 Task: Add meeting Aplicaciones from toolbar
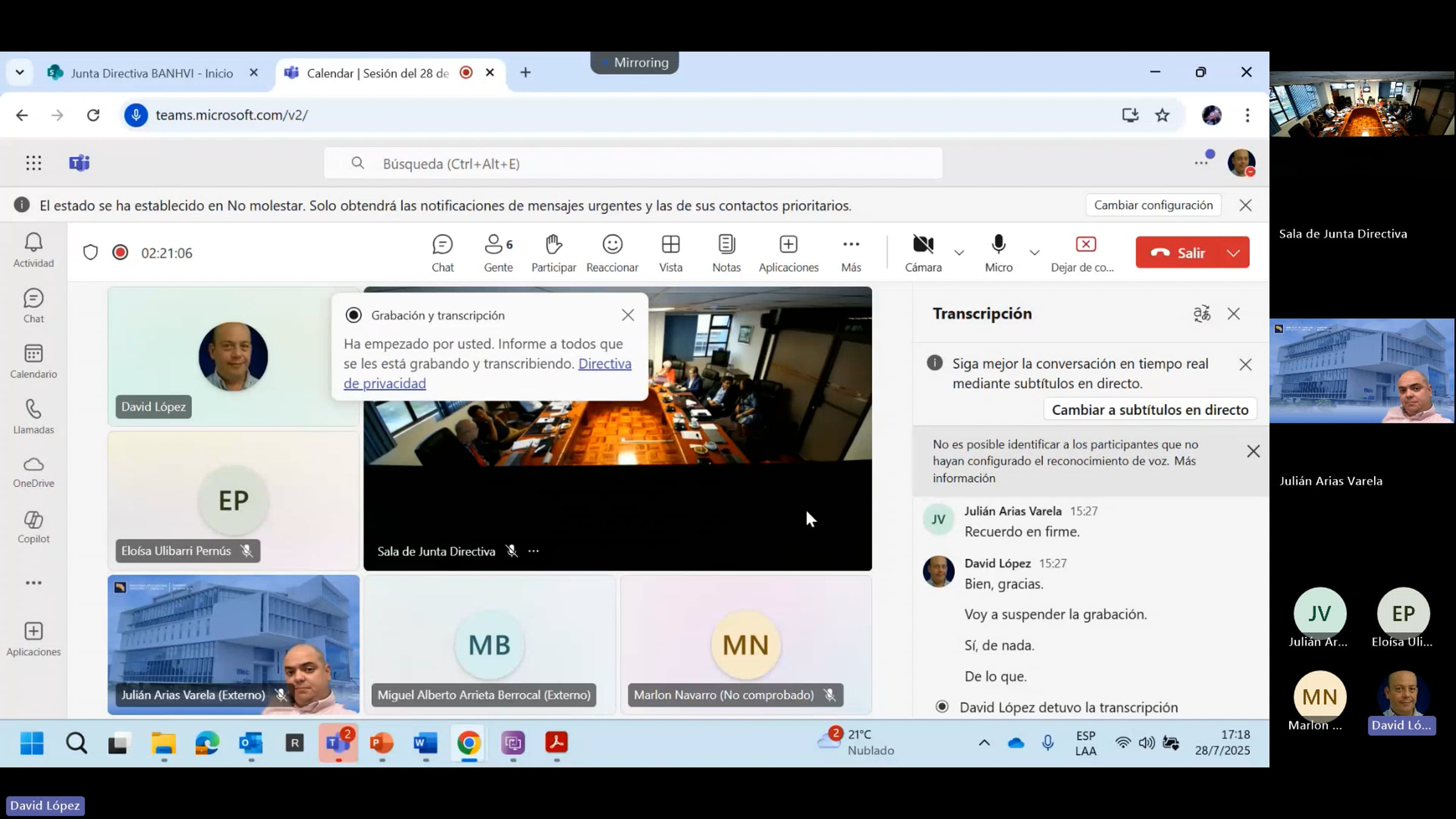click(788, 253)
